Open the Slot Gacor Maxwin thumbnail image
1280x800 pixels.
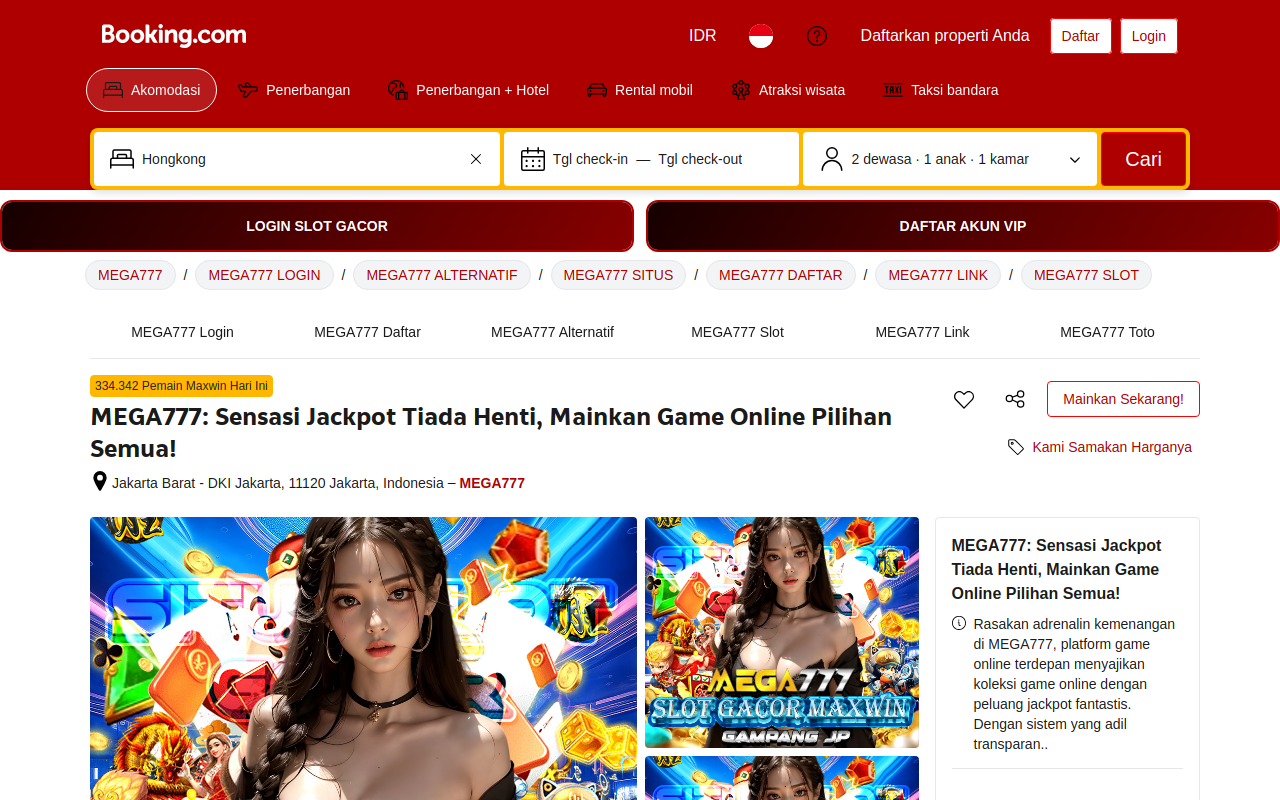click(782, 632)
